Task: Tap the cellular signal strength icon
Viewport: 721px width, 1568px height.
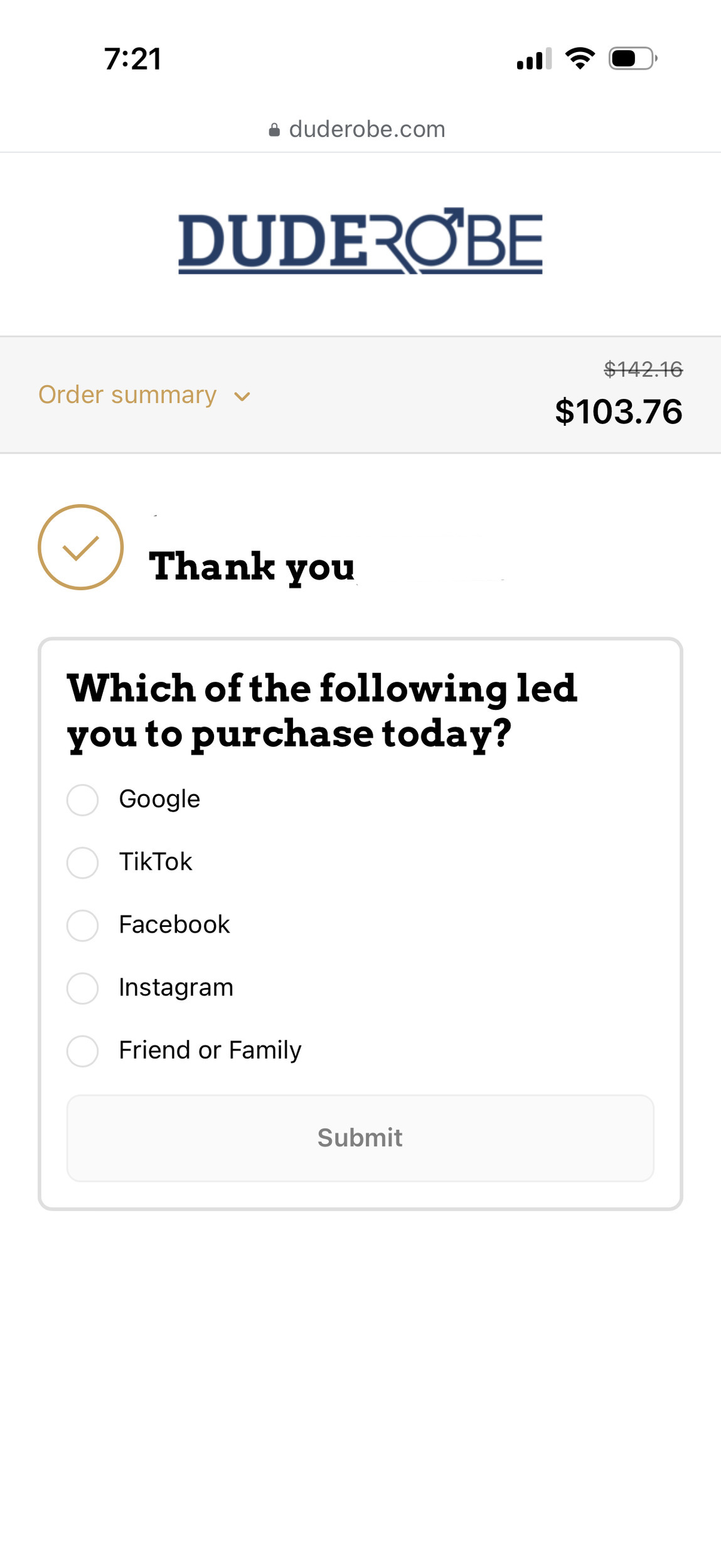Action: coord(533,59)
